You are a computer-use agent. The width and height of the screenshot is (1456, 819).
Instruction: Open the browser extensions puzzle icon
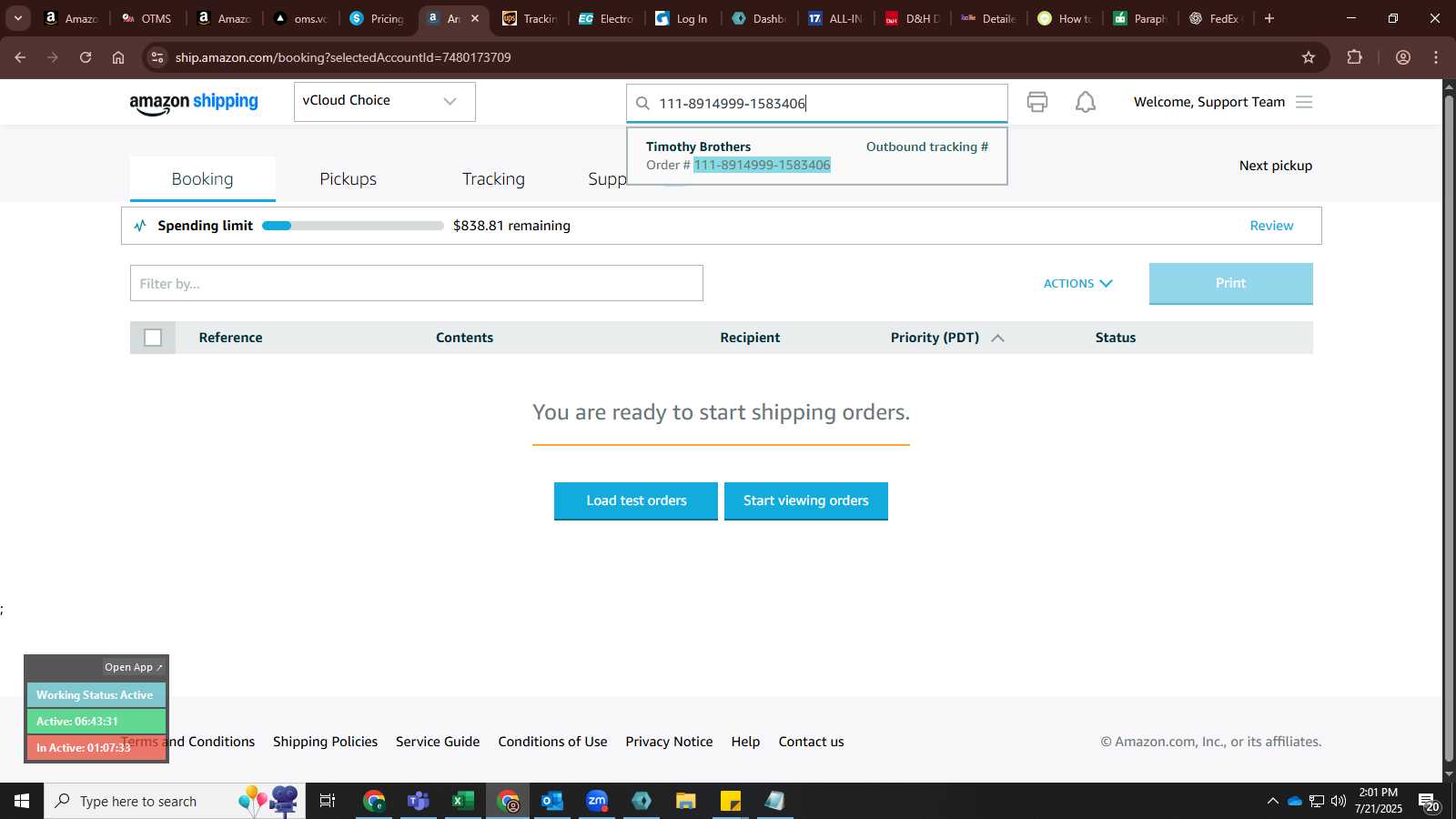click(1355, 57)
